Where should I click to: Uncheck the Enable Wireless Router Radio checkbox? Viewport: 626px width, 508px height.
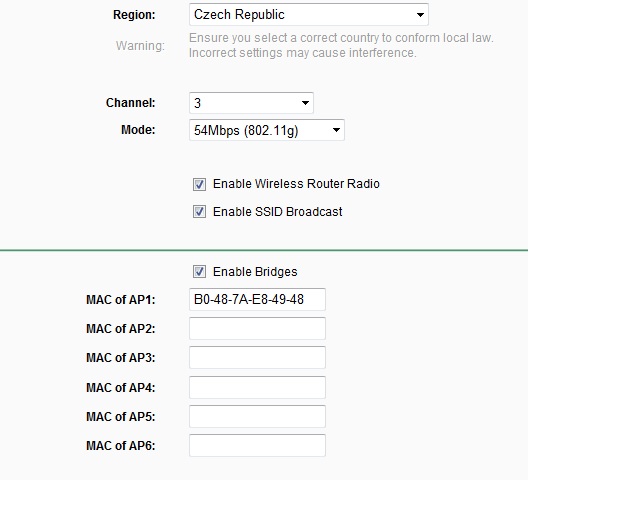coord(200,184)
